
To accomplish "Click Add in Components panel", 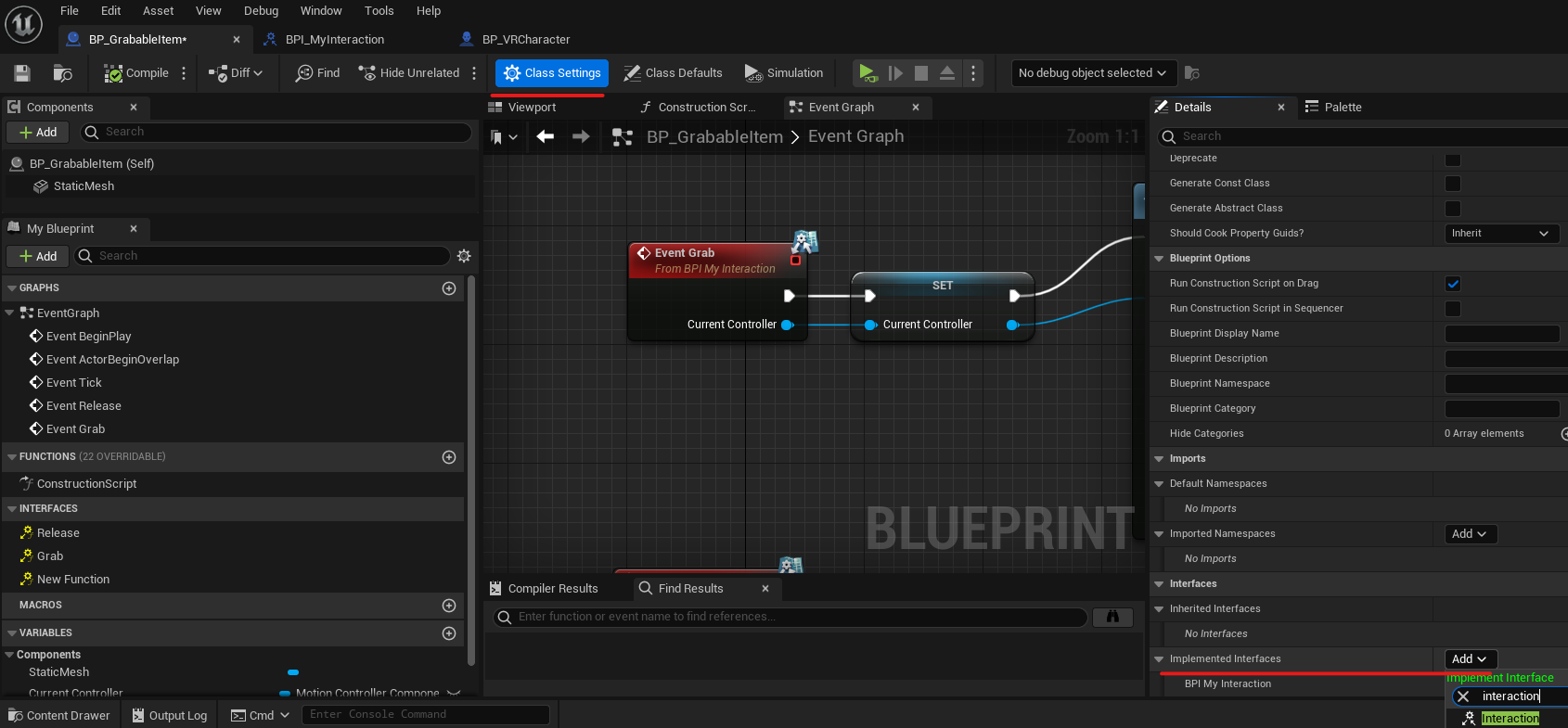I will click(38, 133).
